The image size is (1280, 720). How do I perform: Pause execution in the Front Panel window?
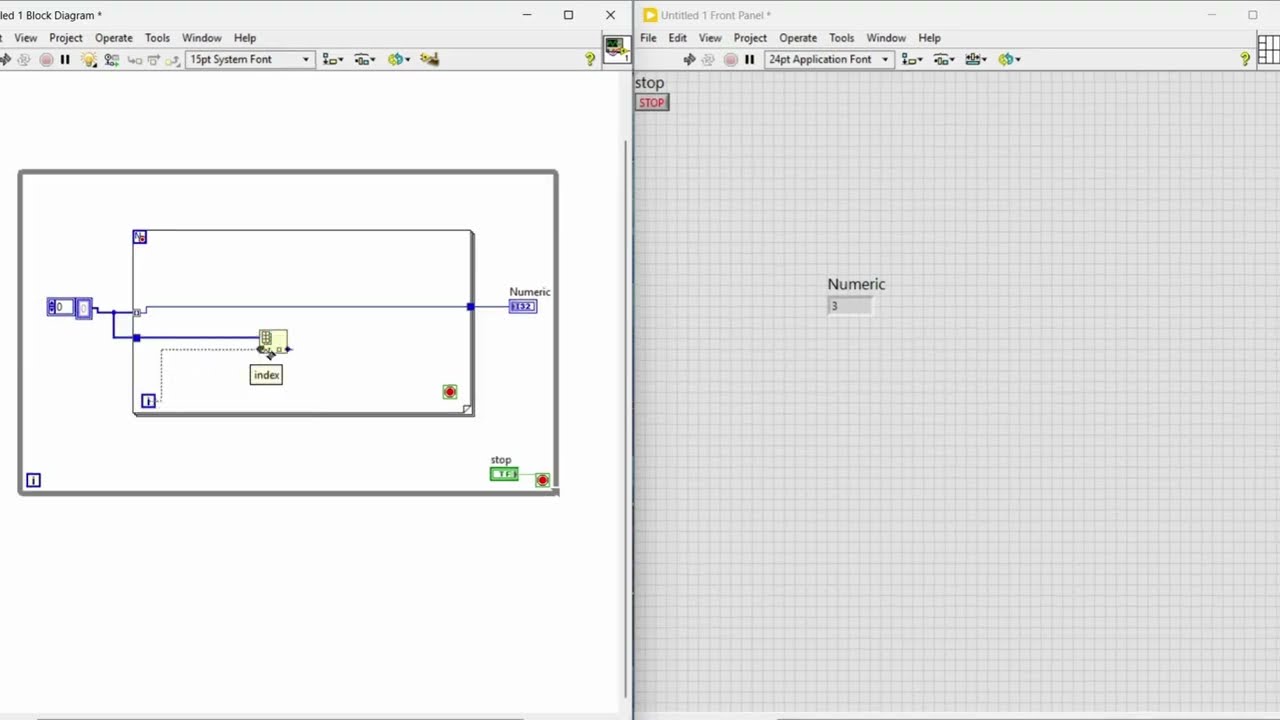[x=749, y=60]
